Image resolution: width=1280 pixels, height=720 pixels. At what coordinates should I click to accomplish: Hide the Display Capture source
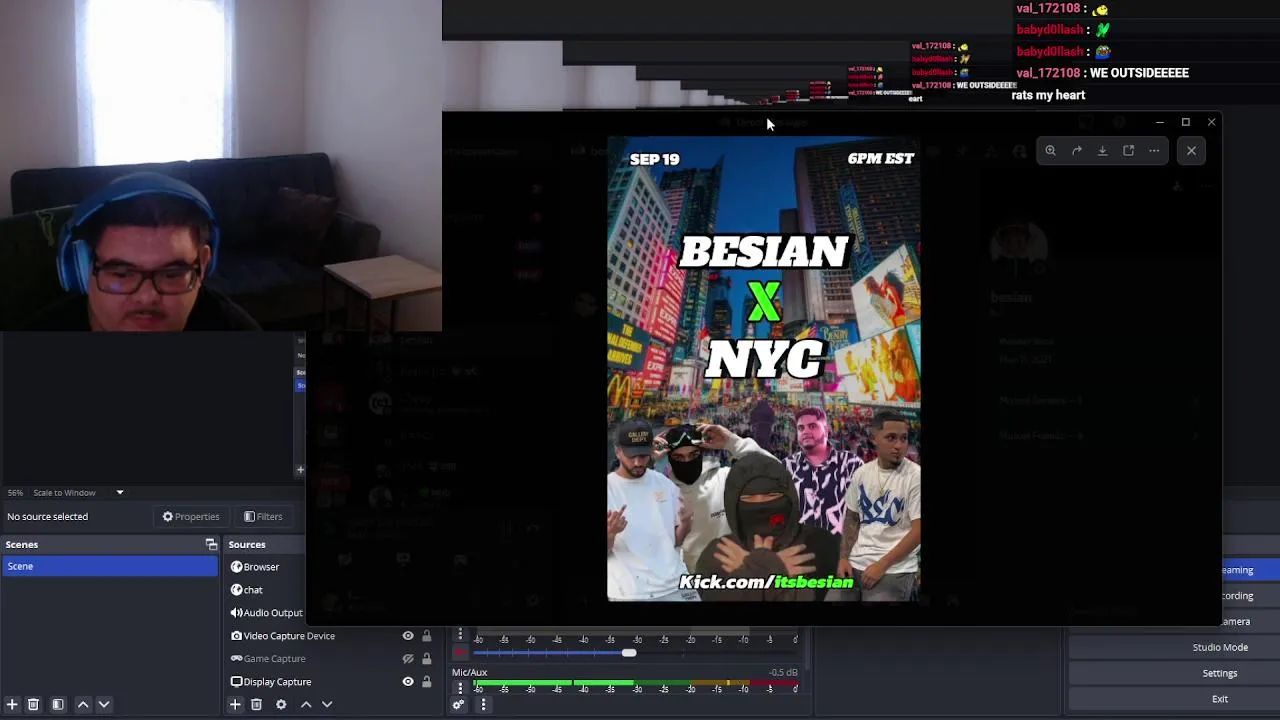click(x=408, y=682)
